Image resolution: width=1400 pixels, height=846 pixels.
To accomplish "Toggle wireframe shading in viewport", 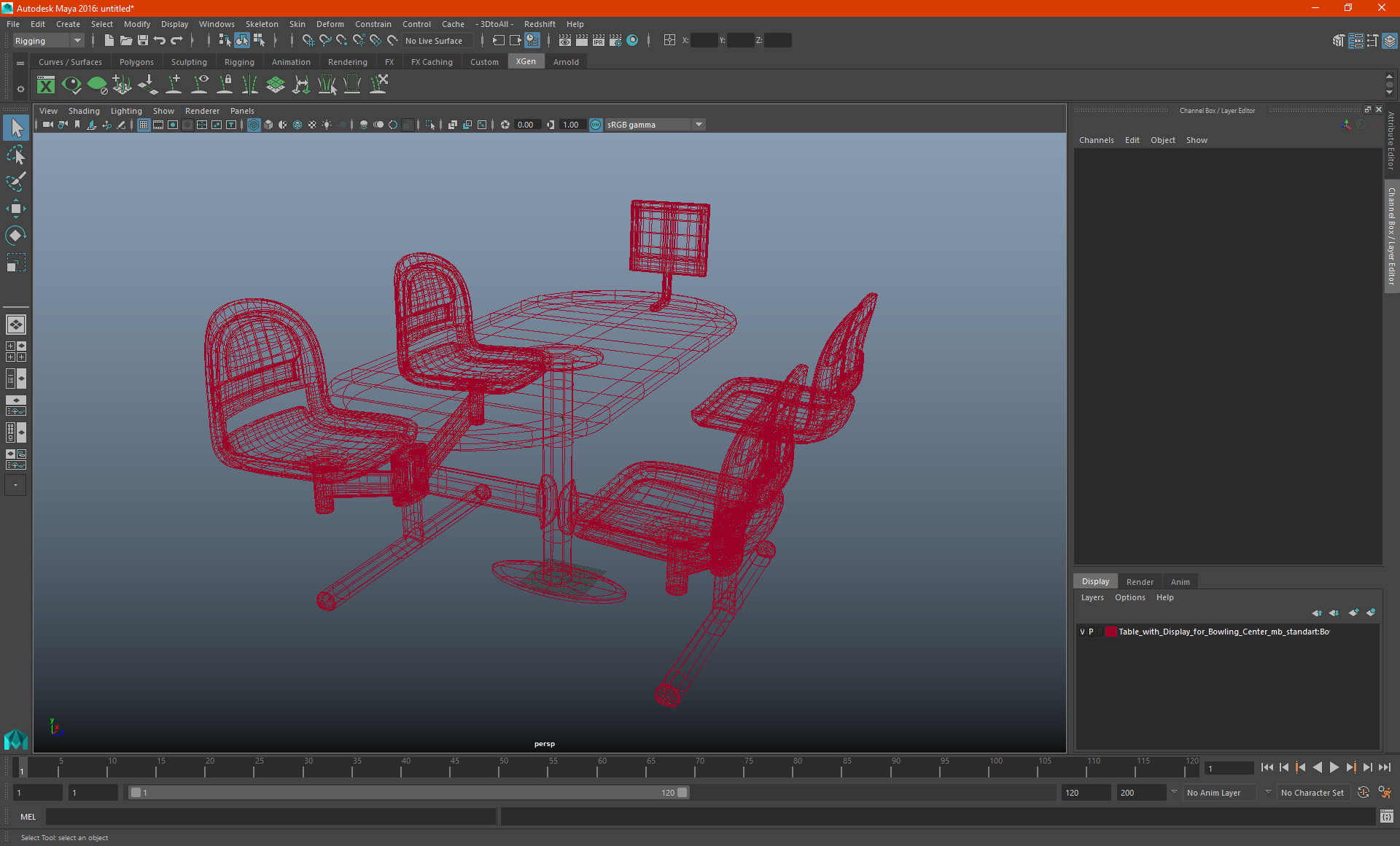I will 254,125.
